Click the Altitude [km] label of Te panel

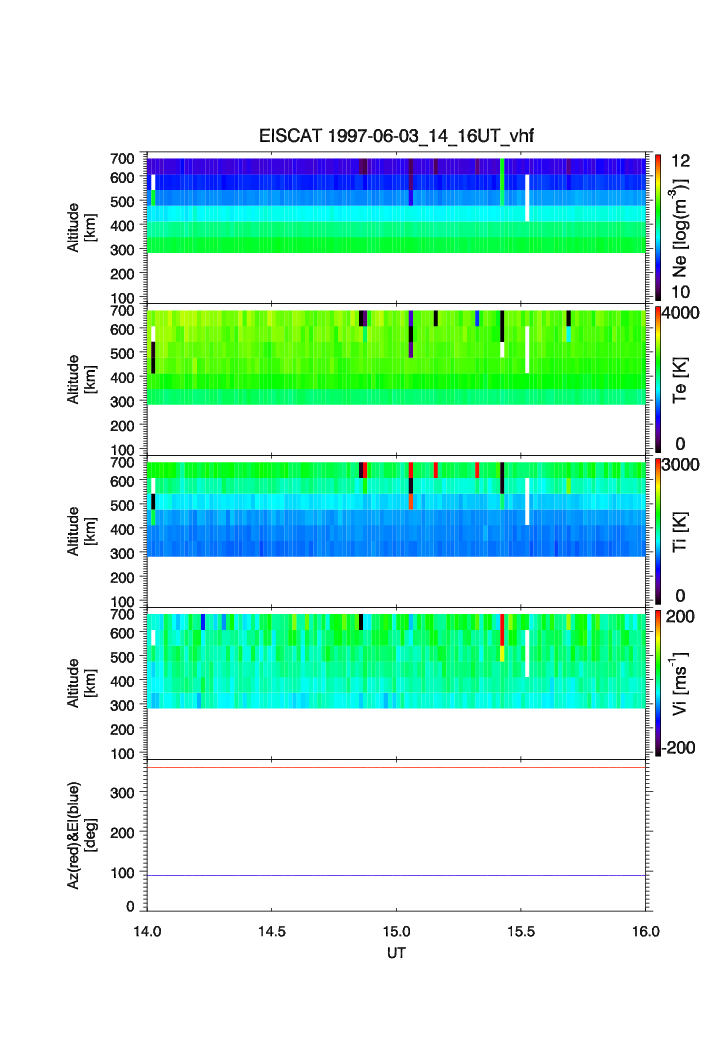(81, 380)
